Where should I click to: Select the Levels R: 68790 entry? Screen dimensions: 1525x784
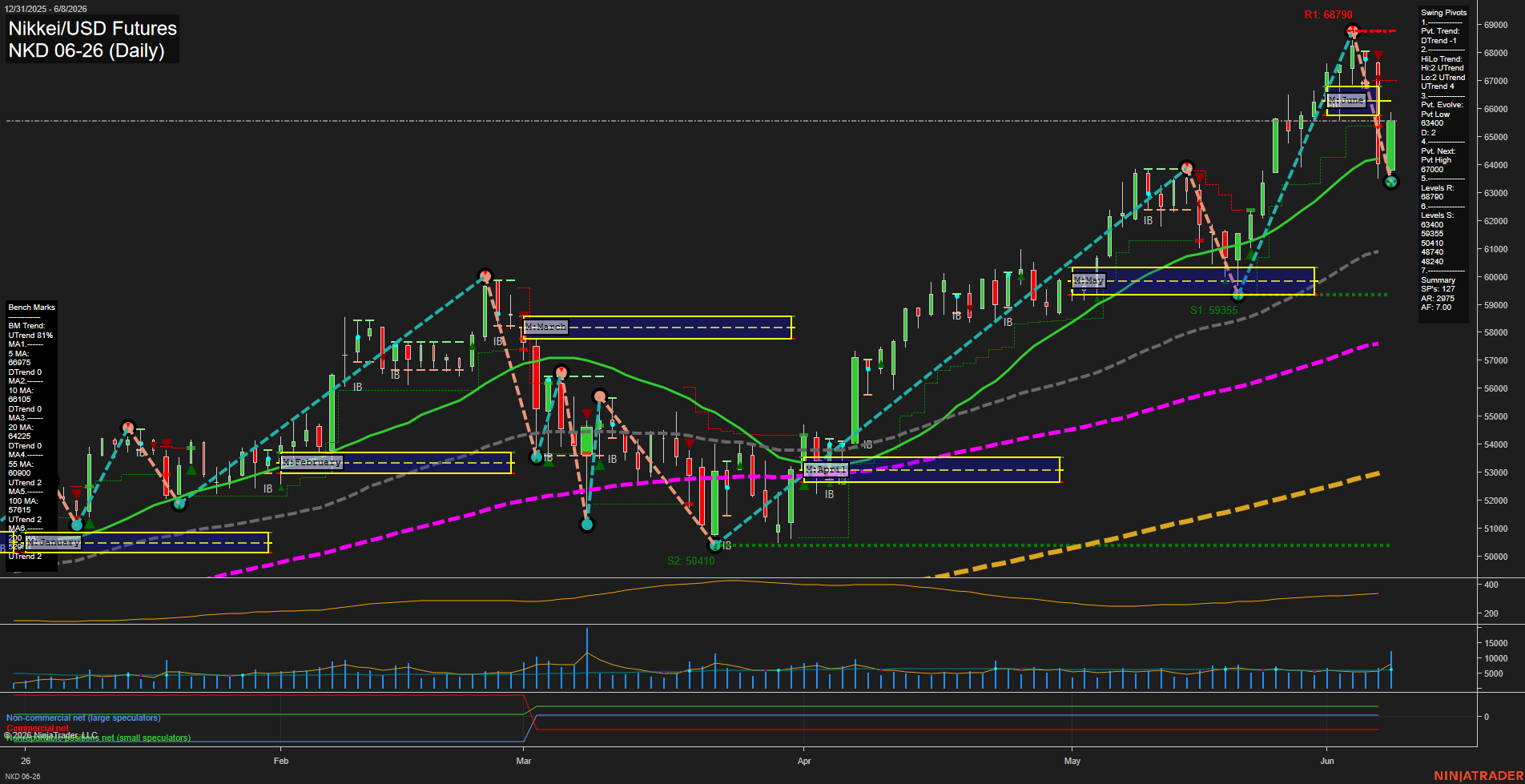pos(1438,192)
